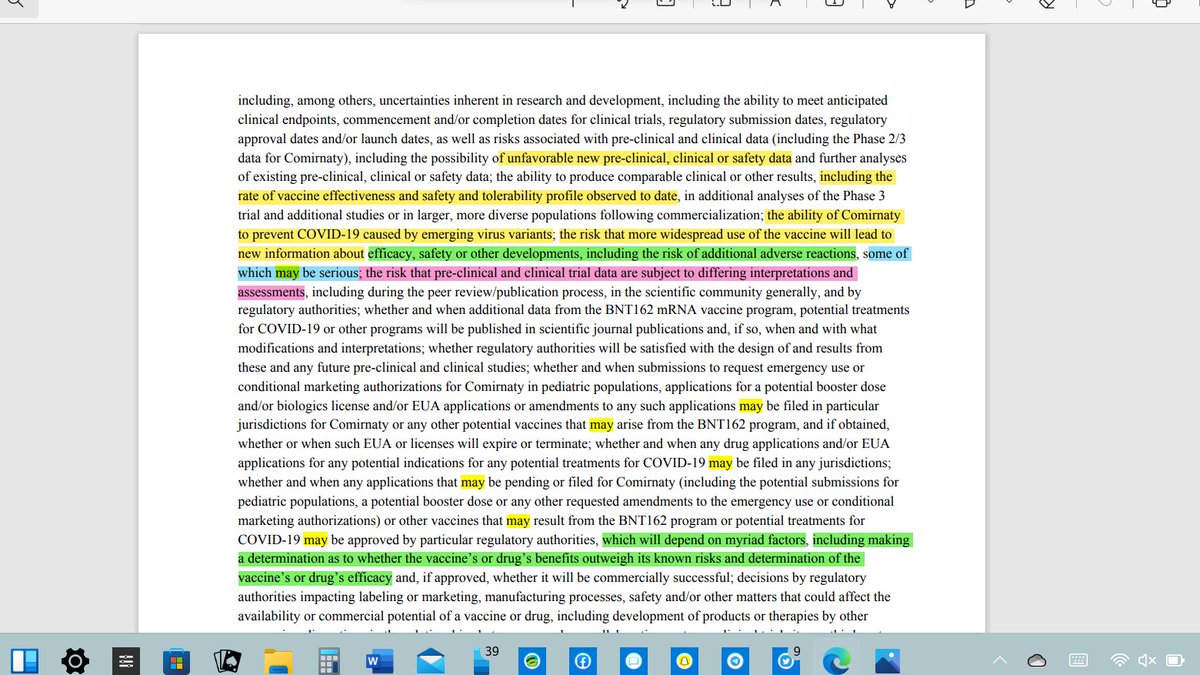Open the Facebook app on the taskbar
This screenshot has height=675, width=1200.
click(x=582, y=662)
